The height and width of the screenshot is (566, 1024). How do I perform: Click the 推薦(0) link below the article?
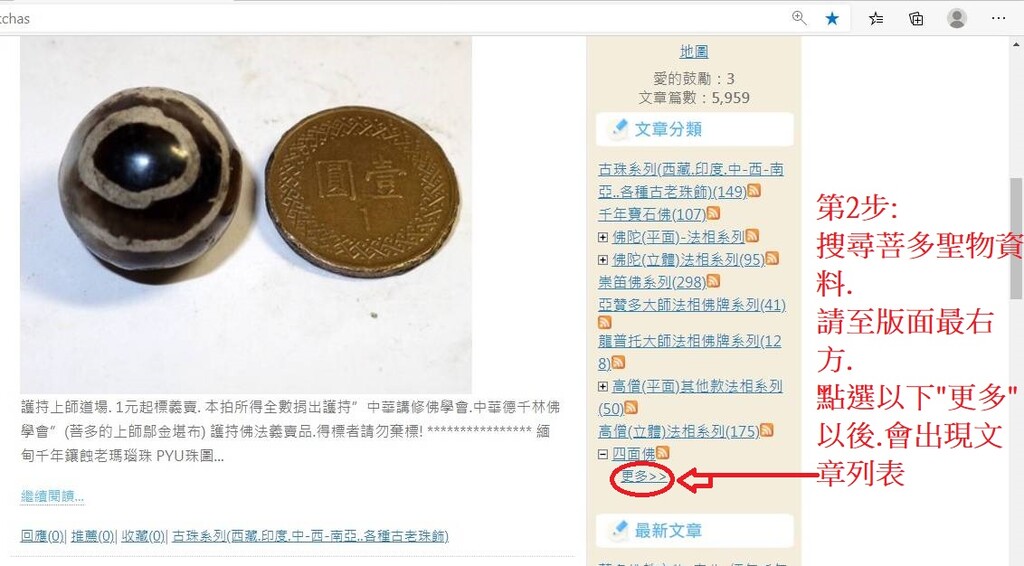click(93, 536)
